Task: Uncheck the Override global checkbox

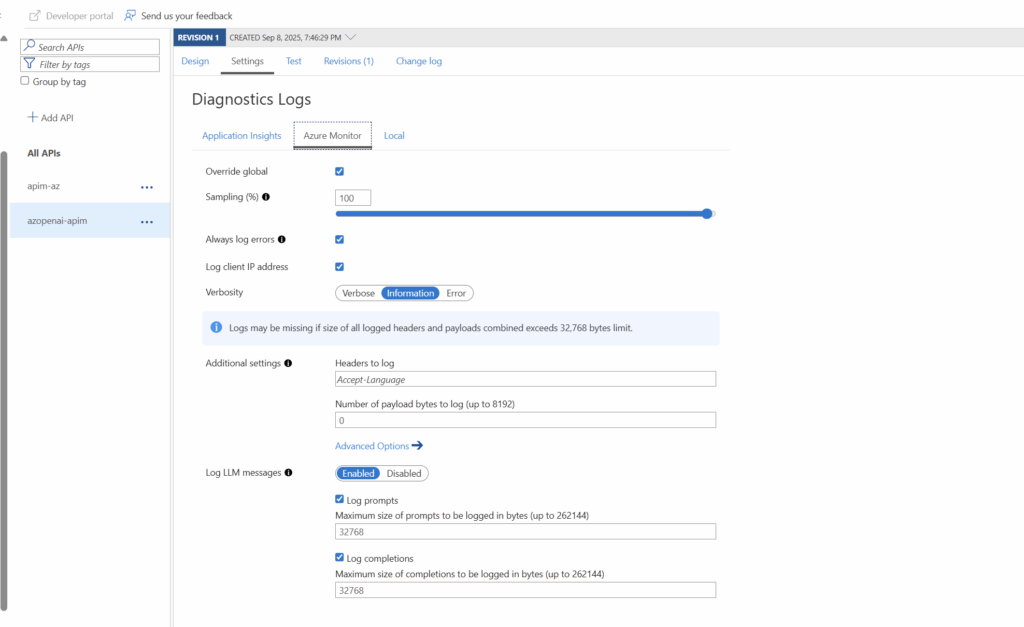Action: (340, 172)
